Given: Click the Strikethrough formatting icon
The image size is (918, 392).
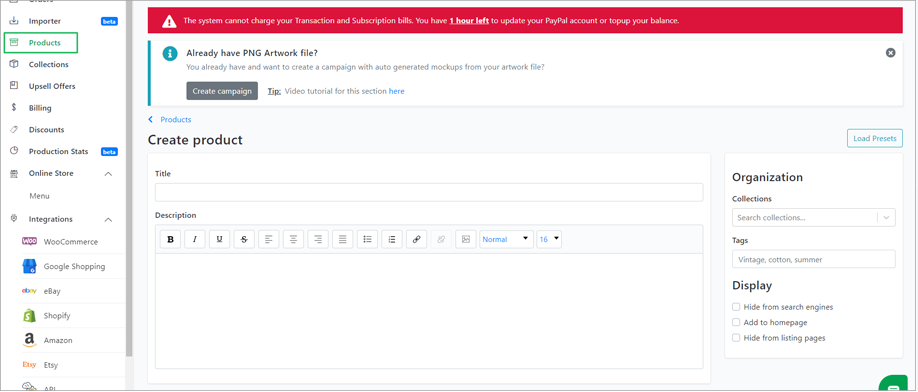Looking at the screenshot, I should click(x=244, y=239).
